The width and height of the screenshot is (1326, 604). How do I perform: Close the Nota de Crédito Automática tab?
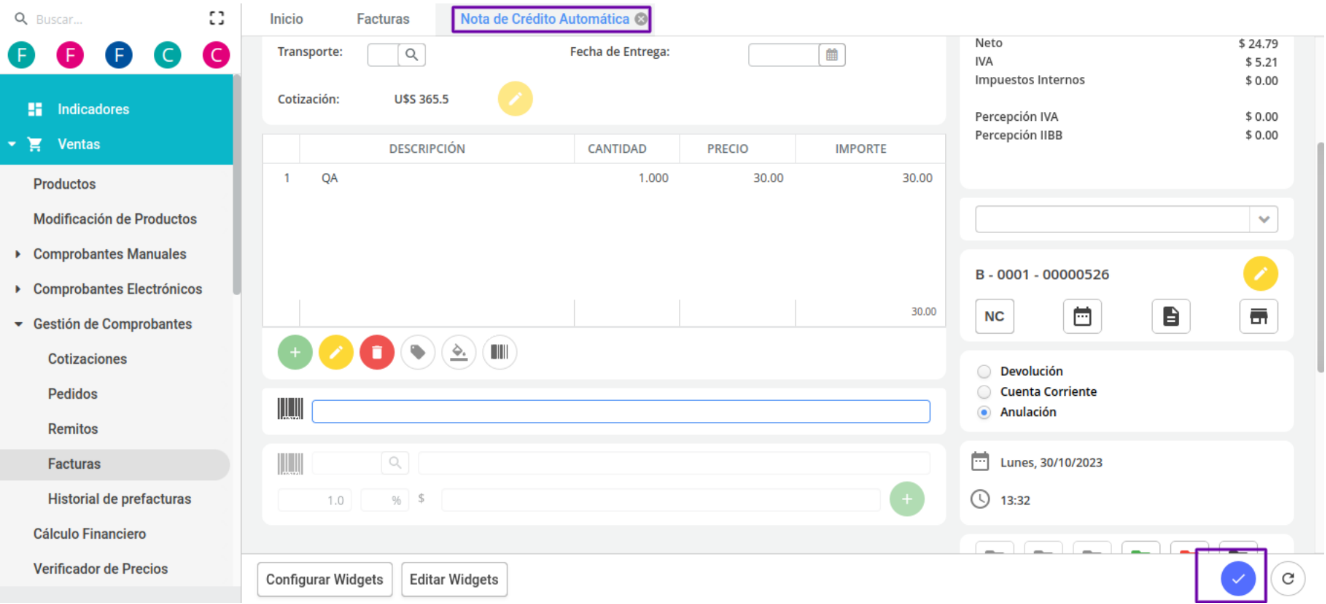[641, 19]
